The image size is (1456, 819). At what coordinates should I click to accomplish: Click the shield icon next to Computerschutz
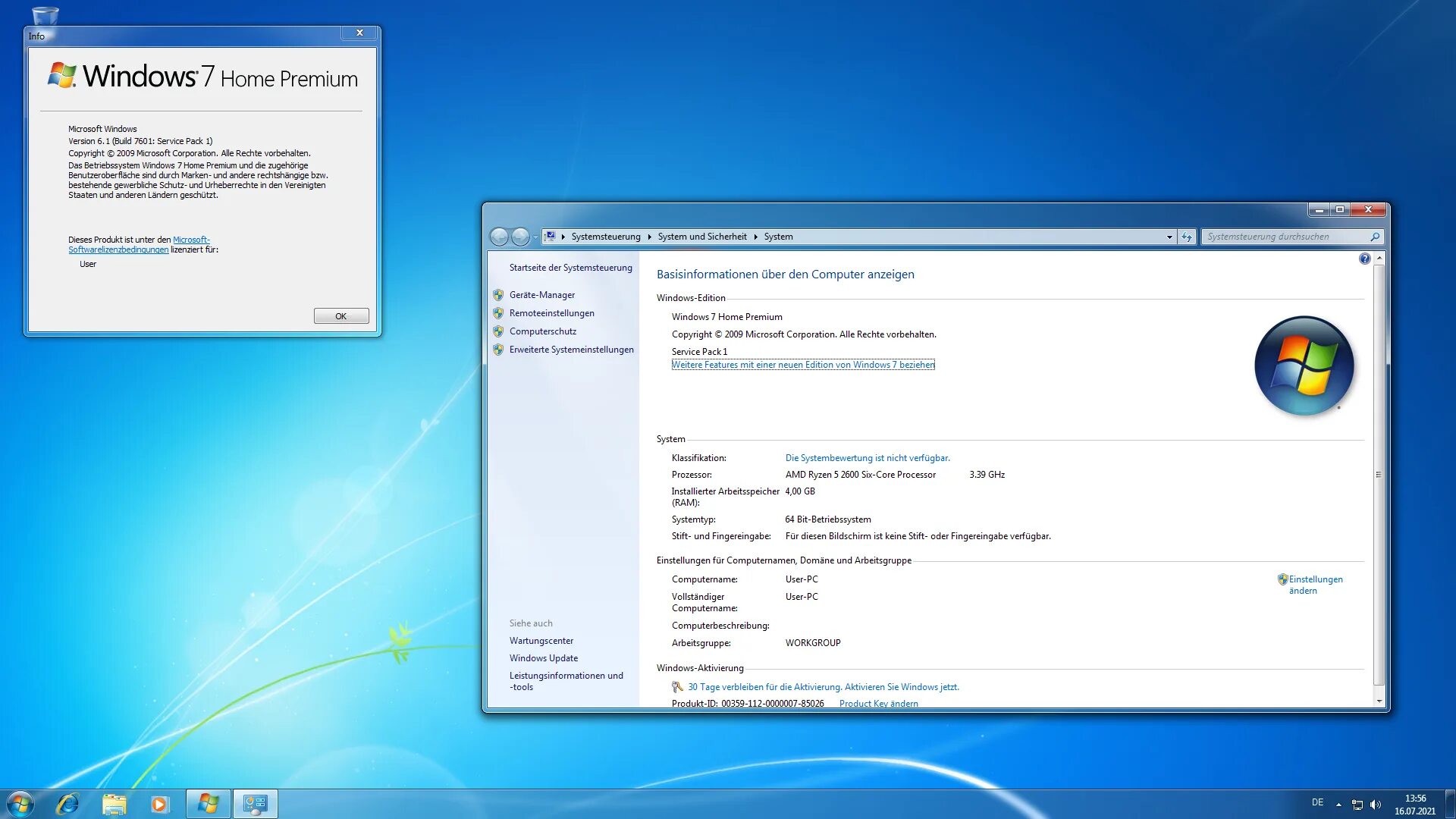click(x=498, y=331)
